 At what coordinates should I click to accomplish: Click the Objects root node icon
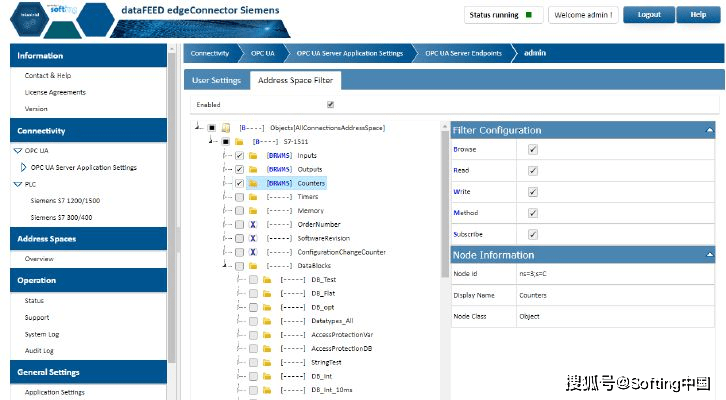[x=225, y=128]
